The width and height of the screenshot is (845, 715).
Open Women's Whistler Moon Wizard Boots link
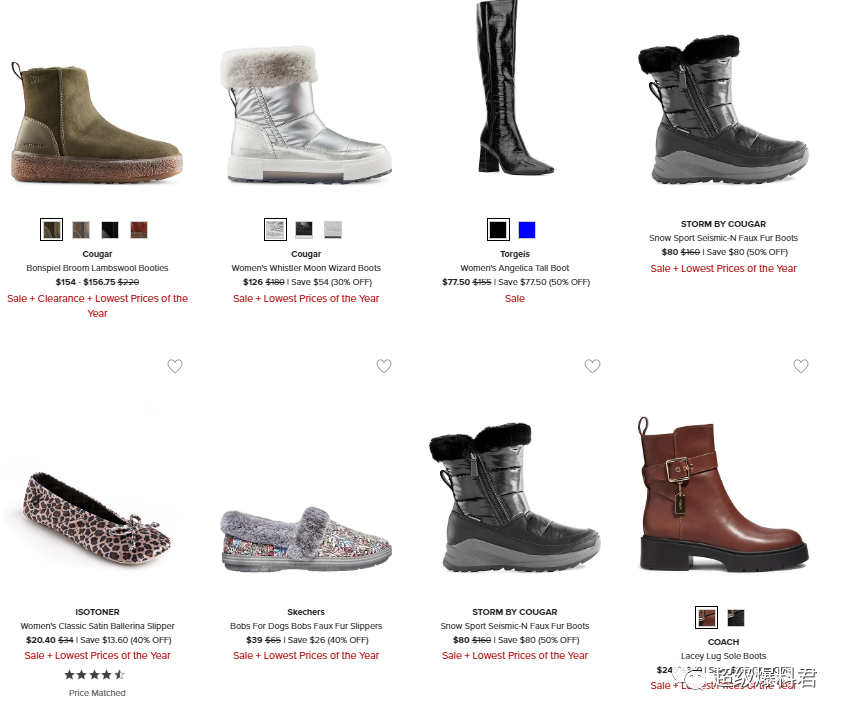(x=306, y=268)
